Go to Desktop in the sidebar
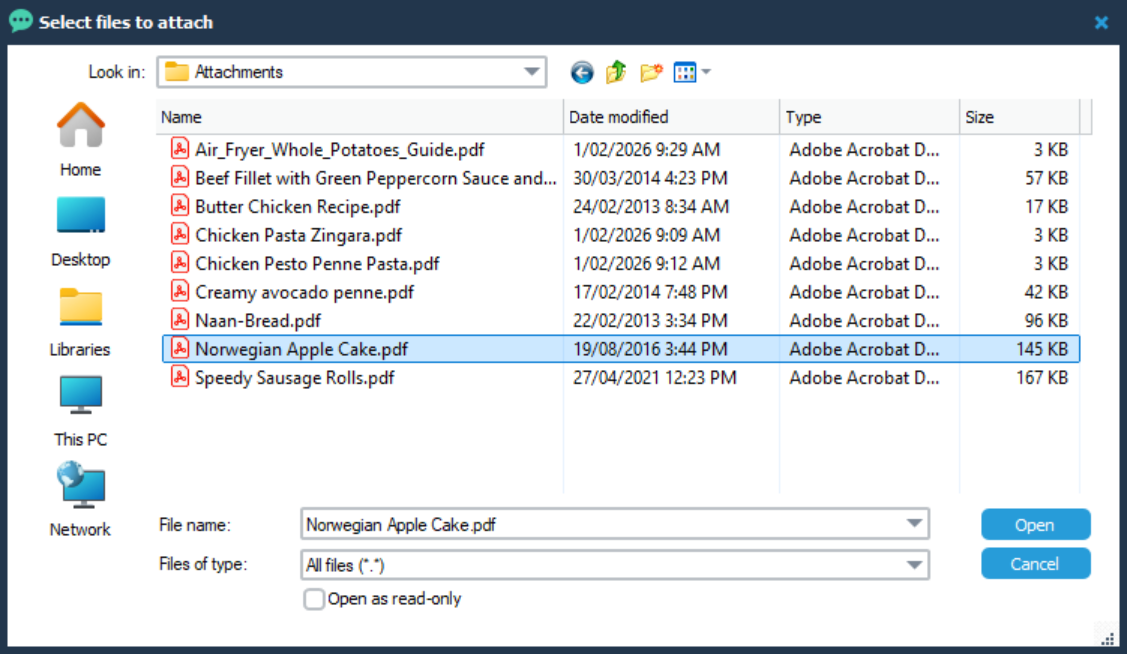Screen dimensions: 1127x654 80,231
